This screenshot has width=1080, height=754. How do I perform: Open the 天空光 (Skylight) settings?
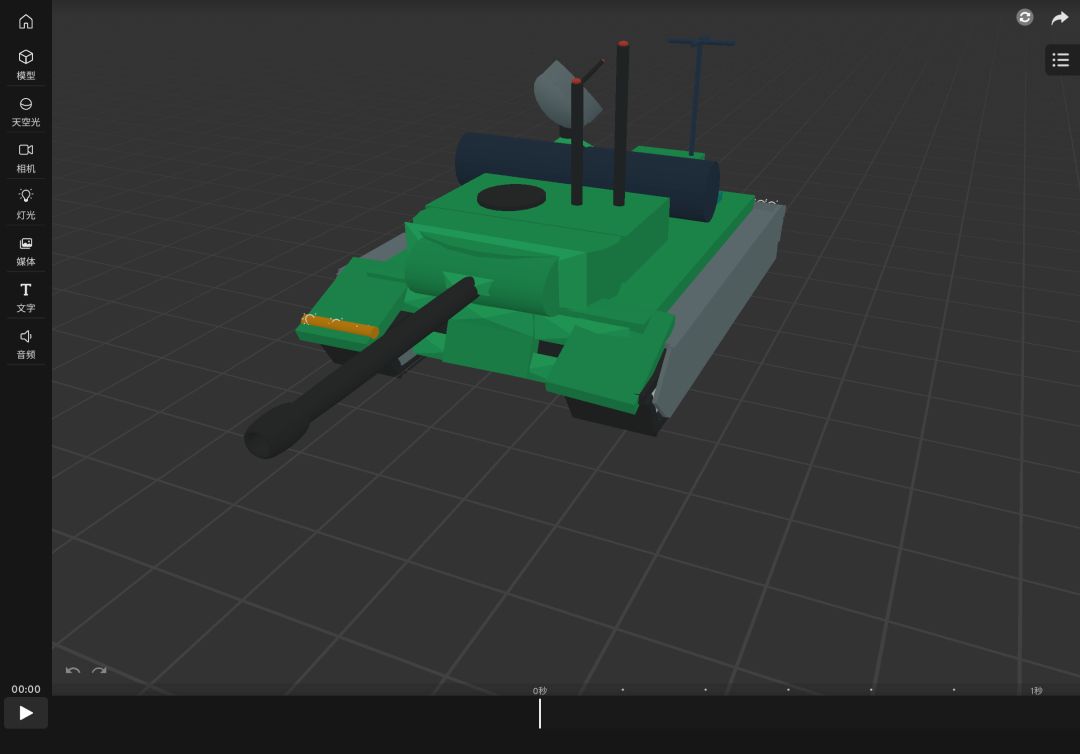pos(25,112)
